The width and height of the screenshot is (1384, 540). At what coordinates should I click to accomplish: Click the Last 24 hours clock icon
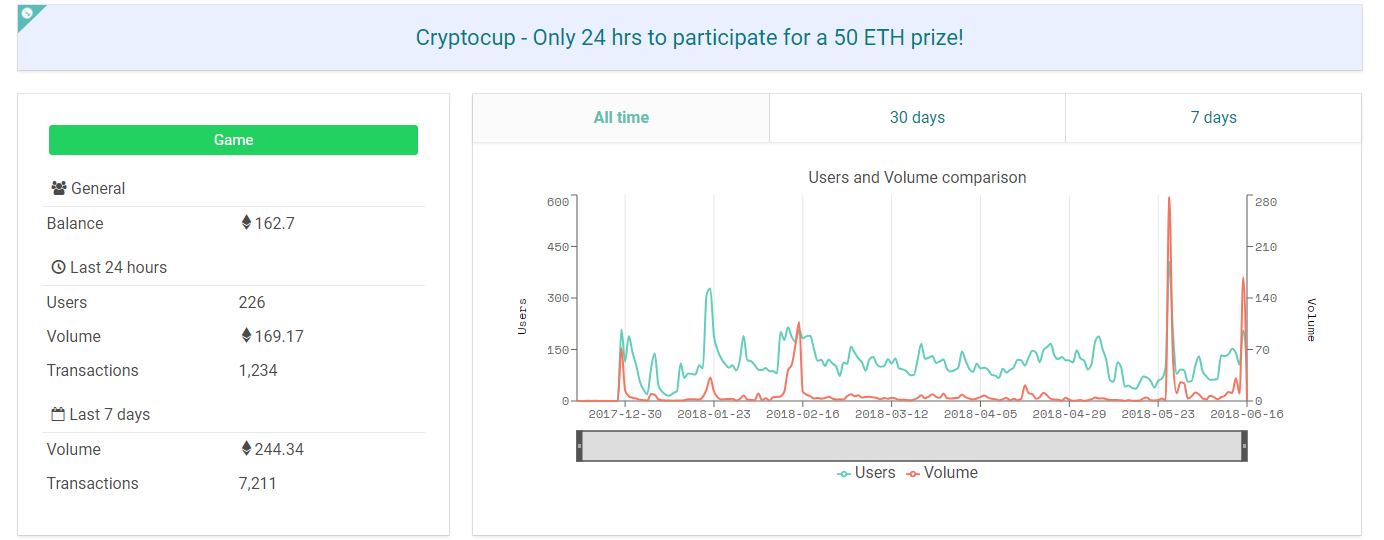coord(58,267)
